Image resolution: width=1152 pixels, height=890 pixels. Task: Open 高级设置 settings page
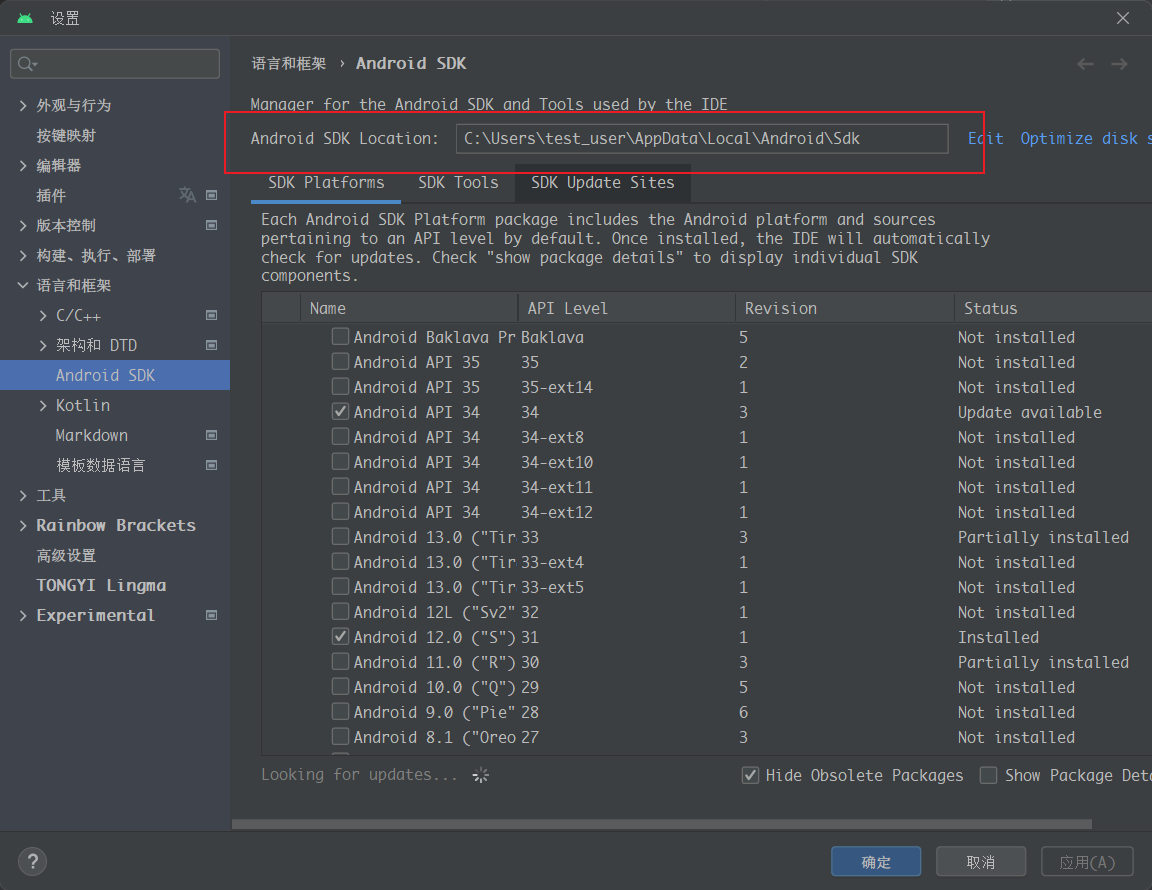(x=66, y=556)
